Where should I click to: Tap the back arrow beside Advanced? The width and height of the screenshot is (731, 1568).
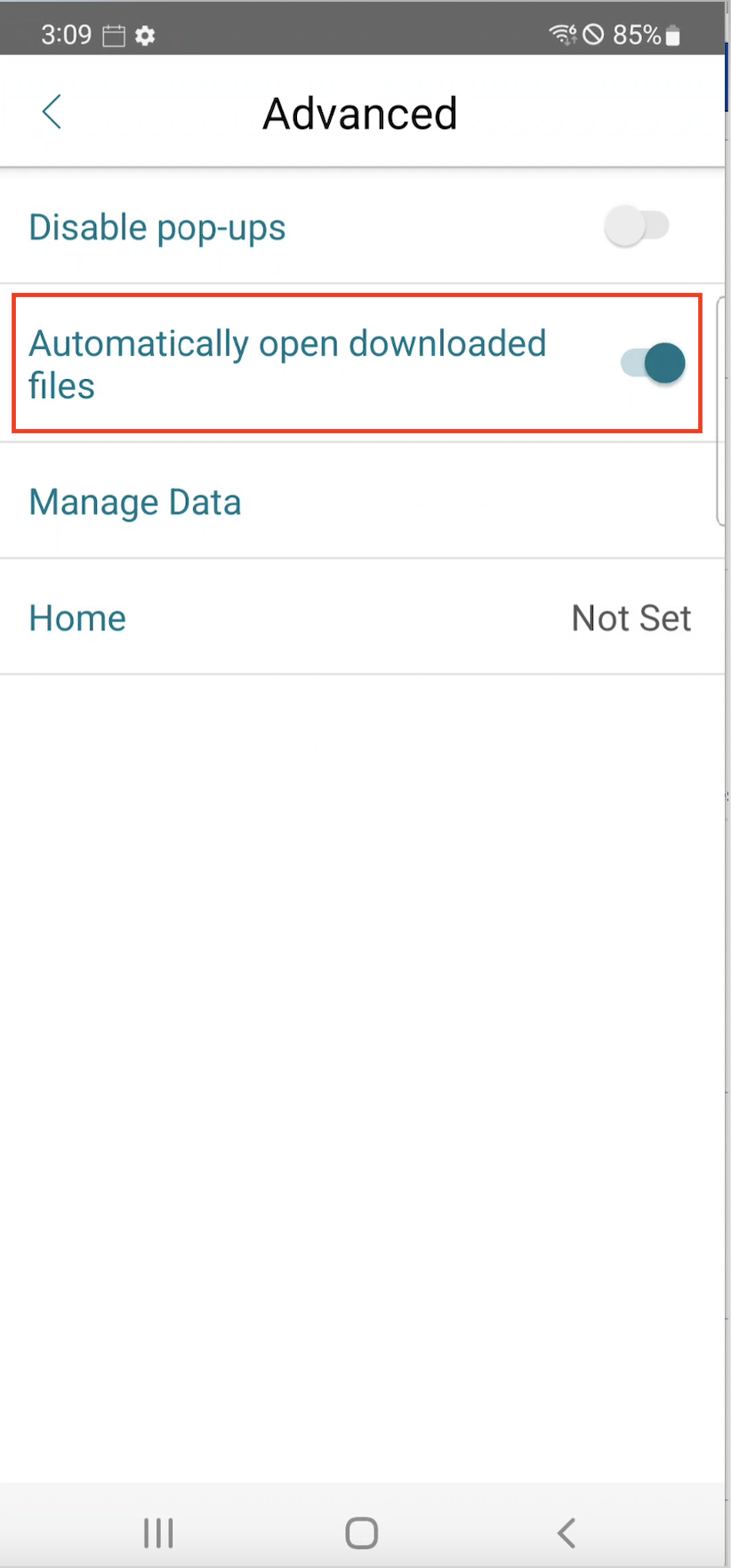pyautogui.click(x=52, y=112)
